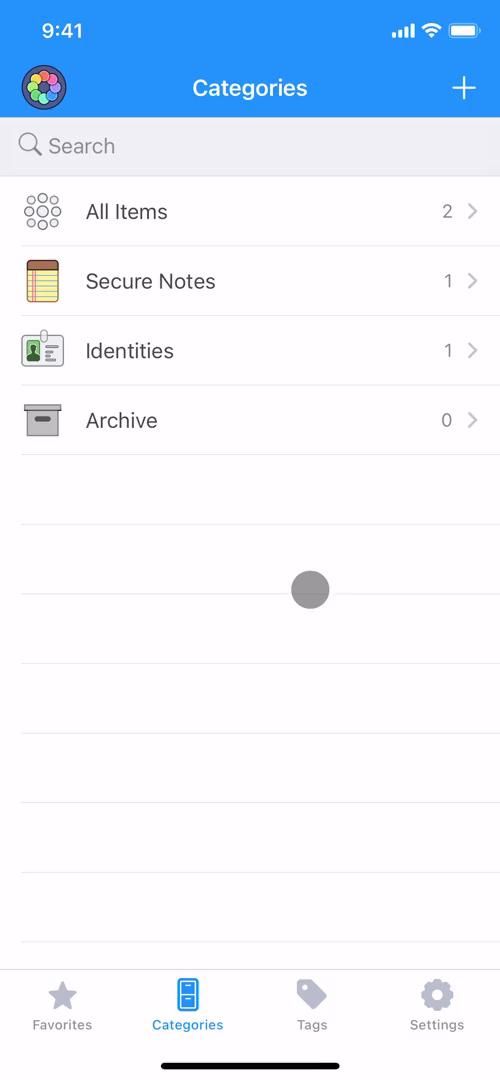Focus the Search input field
Image resolution: width=500 pixels, height=1080 pixels.
(250, 146)
